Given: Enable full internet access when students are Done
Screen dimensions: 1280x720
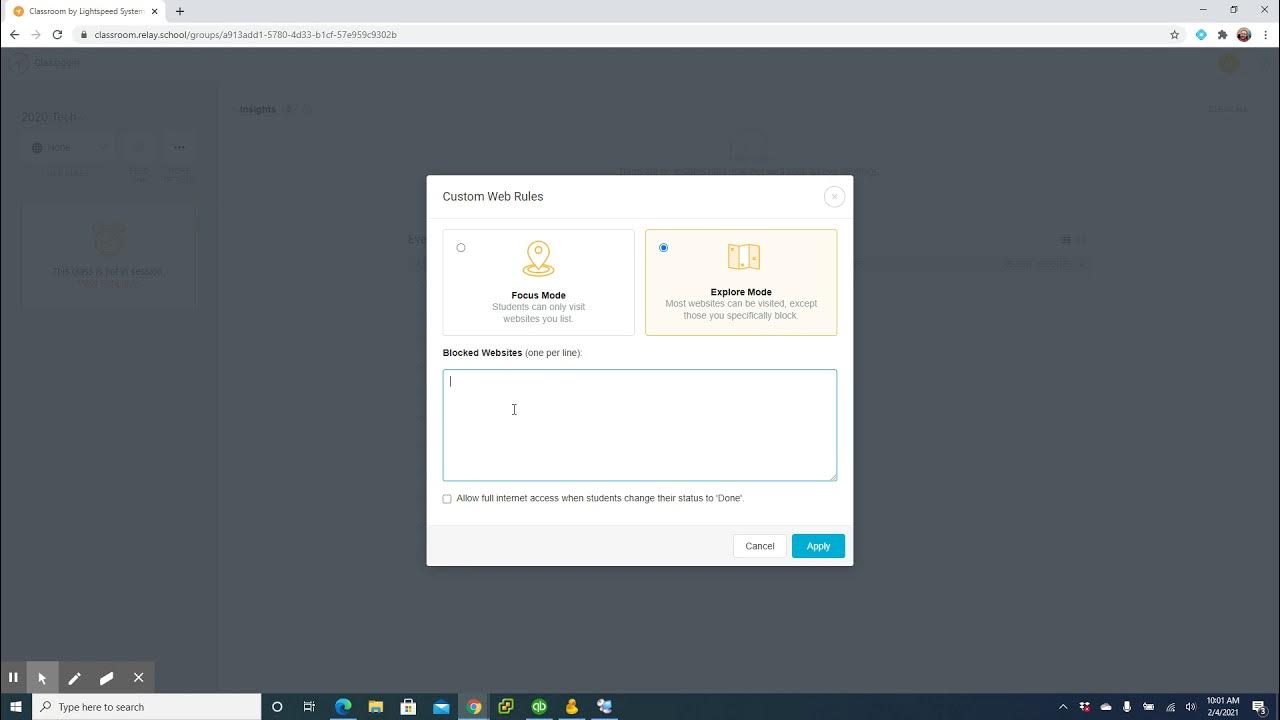Looking at the screenshot, I should point(447,499).
